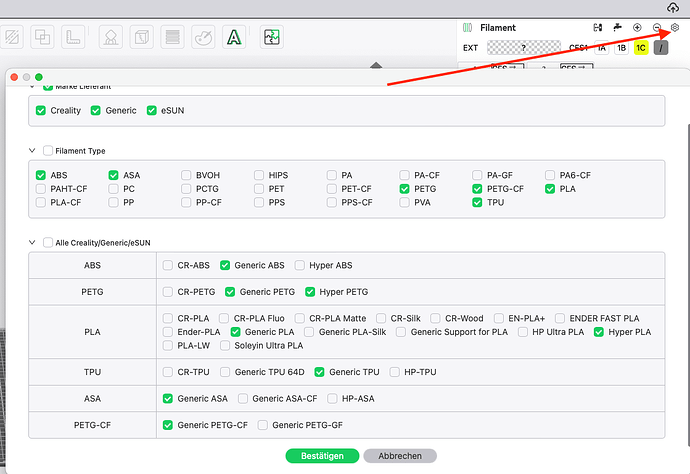Enable the PLA-CF filament type

point(41,202)
